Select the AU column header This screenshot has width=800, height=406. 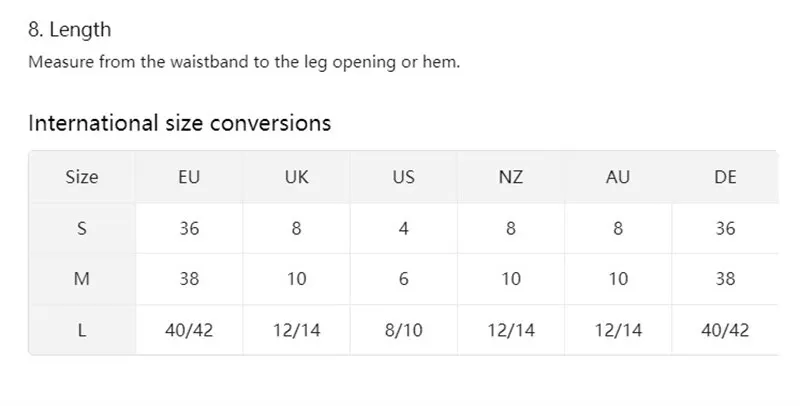618,177
